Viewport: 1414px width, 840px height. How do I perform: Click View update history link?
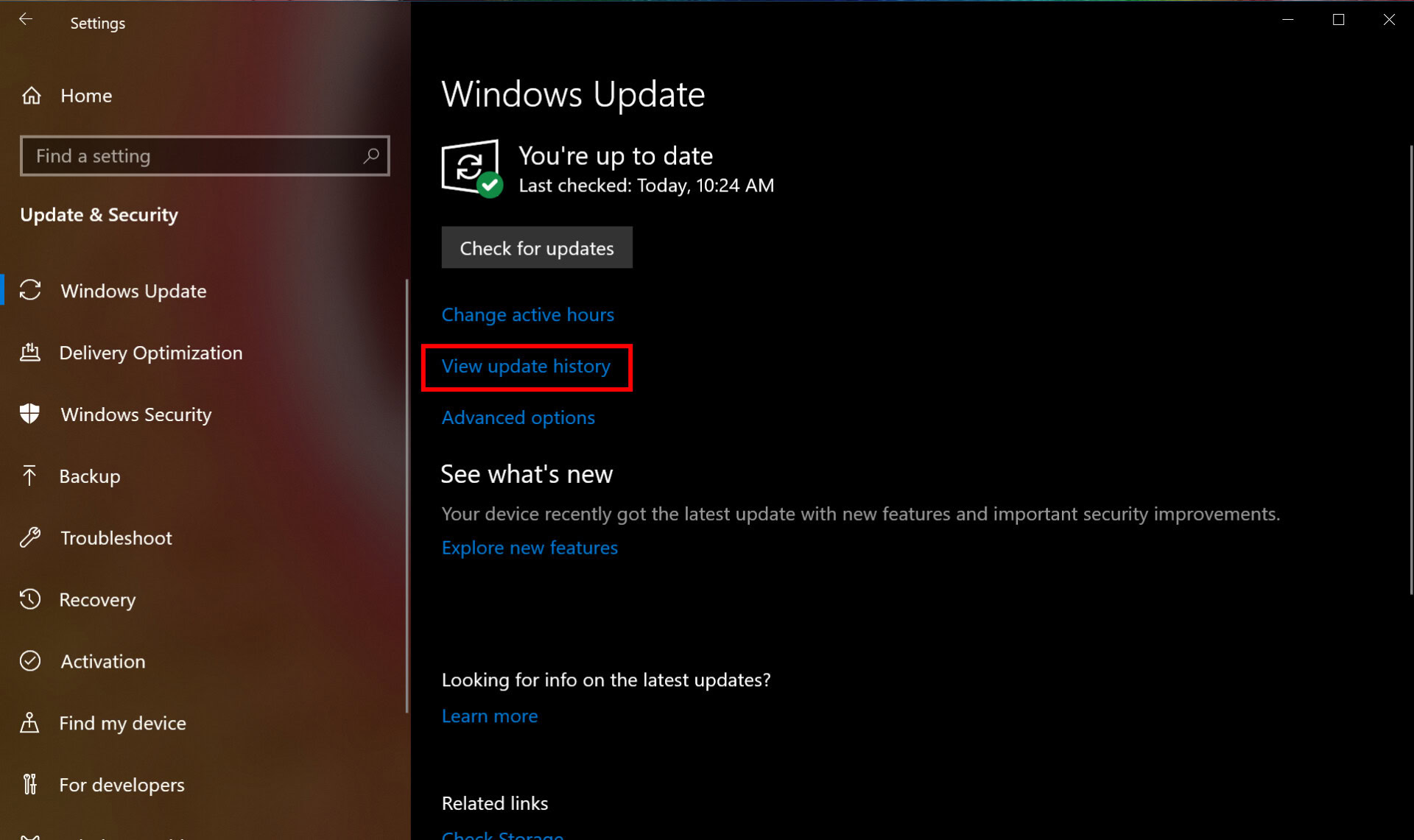tap(526, 366)
